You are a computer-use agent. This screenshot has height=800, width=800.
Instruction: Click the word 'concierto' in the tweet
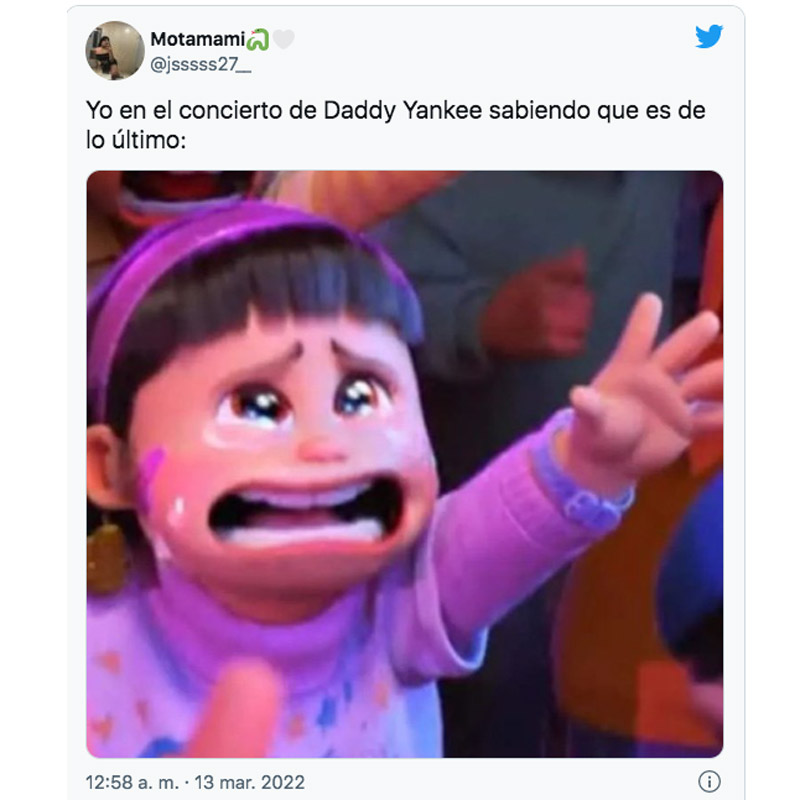pyautogui.click(x=230, y=111)
